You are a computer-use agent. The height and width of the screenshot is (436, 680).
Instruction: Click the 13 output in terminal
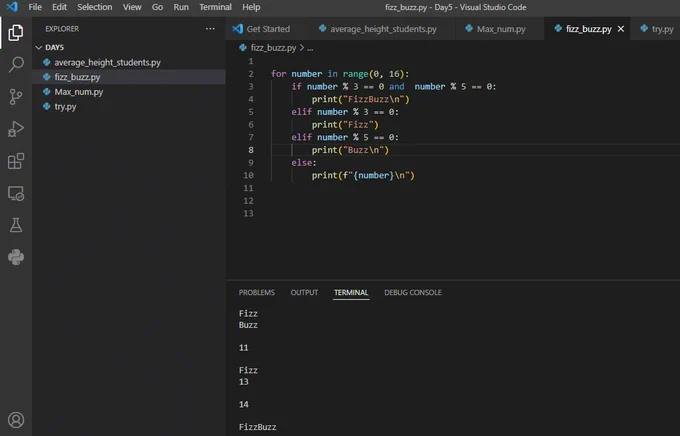pyautogui.click(x=243, y=382)
